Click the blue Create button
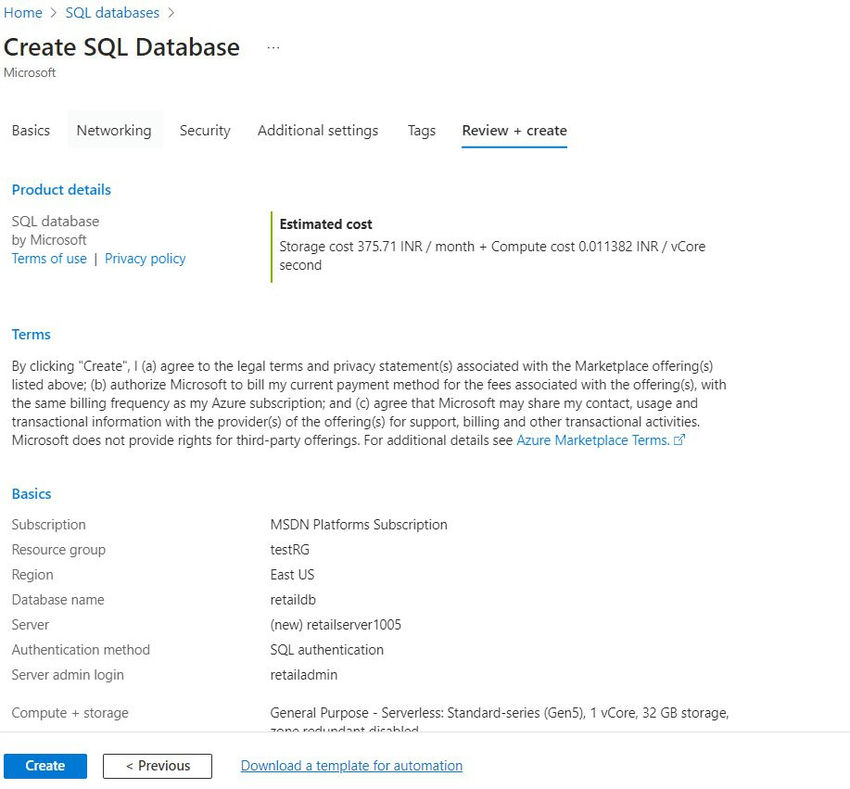 (45, 766)
